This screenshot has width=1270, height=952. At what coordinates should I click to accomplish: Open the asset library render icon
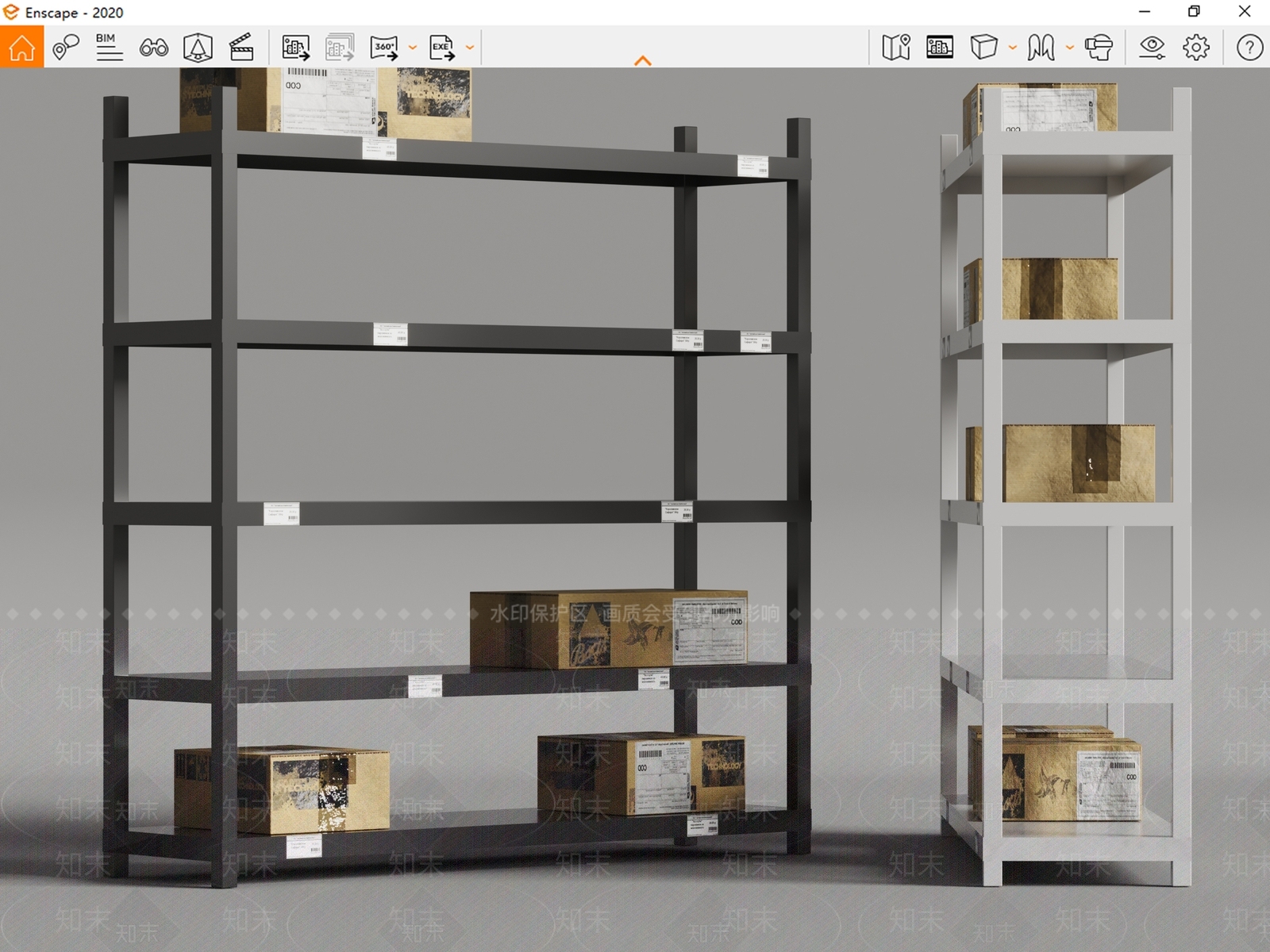click(940, 48)
